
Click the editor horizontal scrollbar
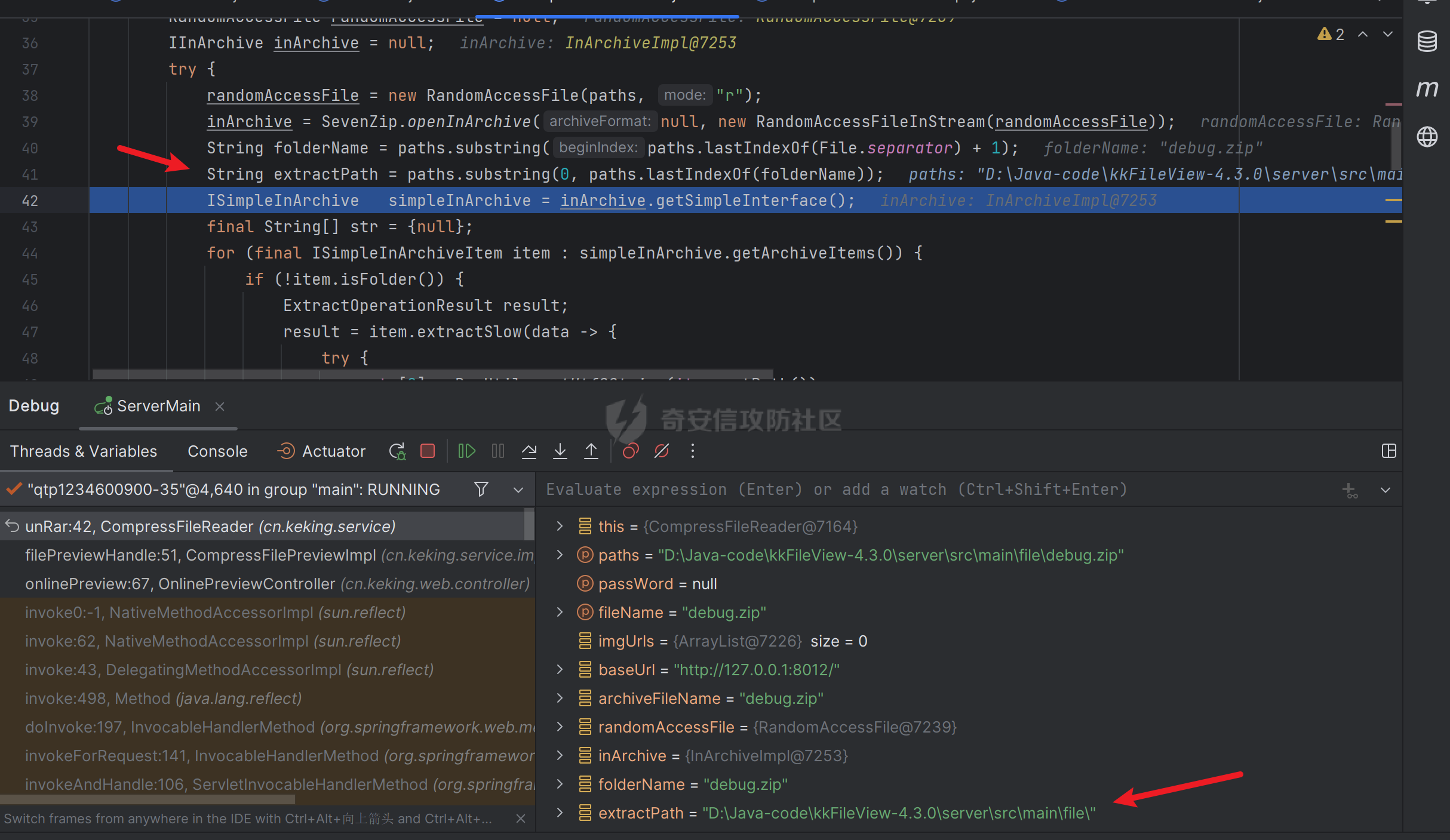point(433,374)
